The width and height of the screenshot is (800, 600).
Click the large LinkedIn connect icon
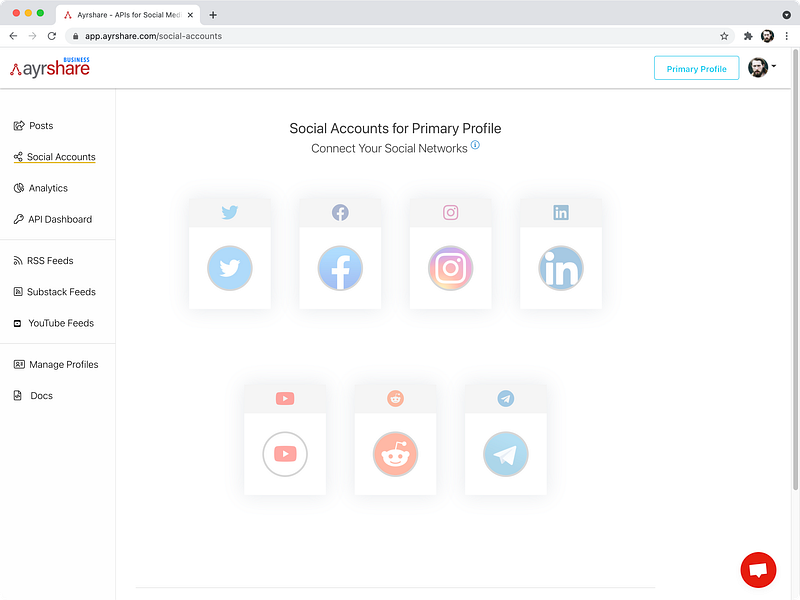tap(561, 268)
